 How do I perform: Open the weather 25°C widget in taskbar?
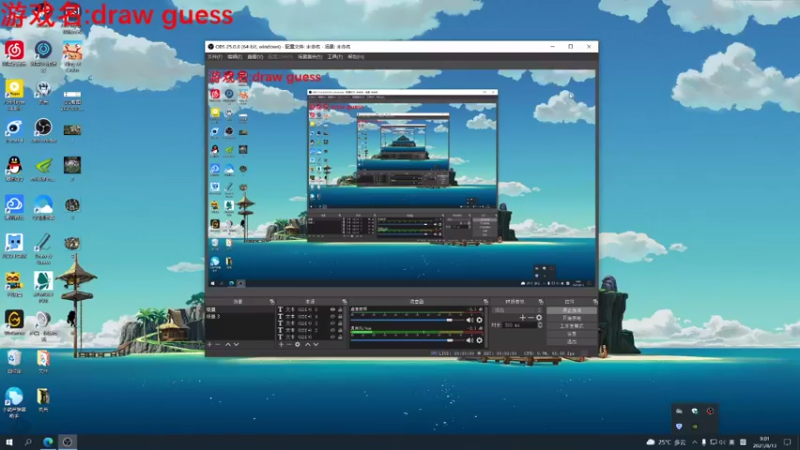pyautogui.click(x=666, y=442)
